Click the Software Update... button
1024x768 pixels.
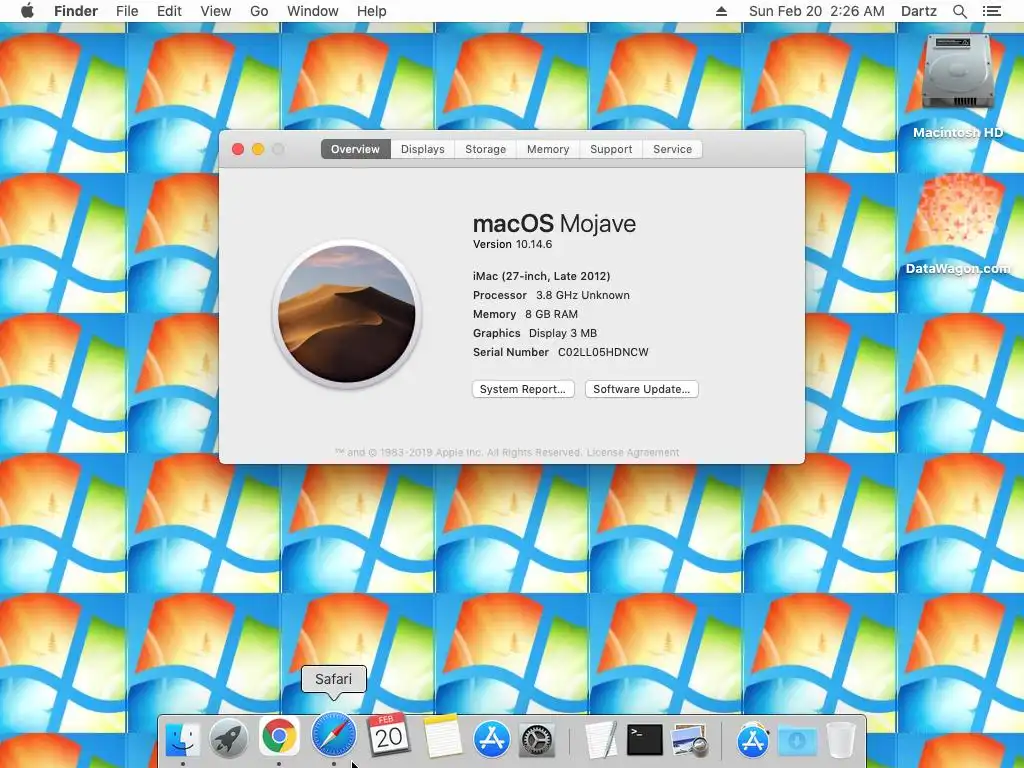point(641,389)
